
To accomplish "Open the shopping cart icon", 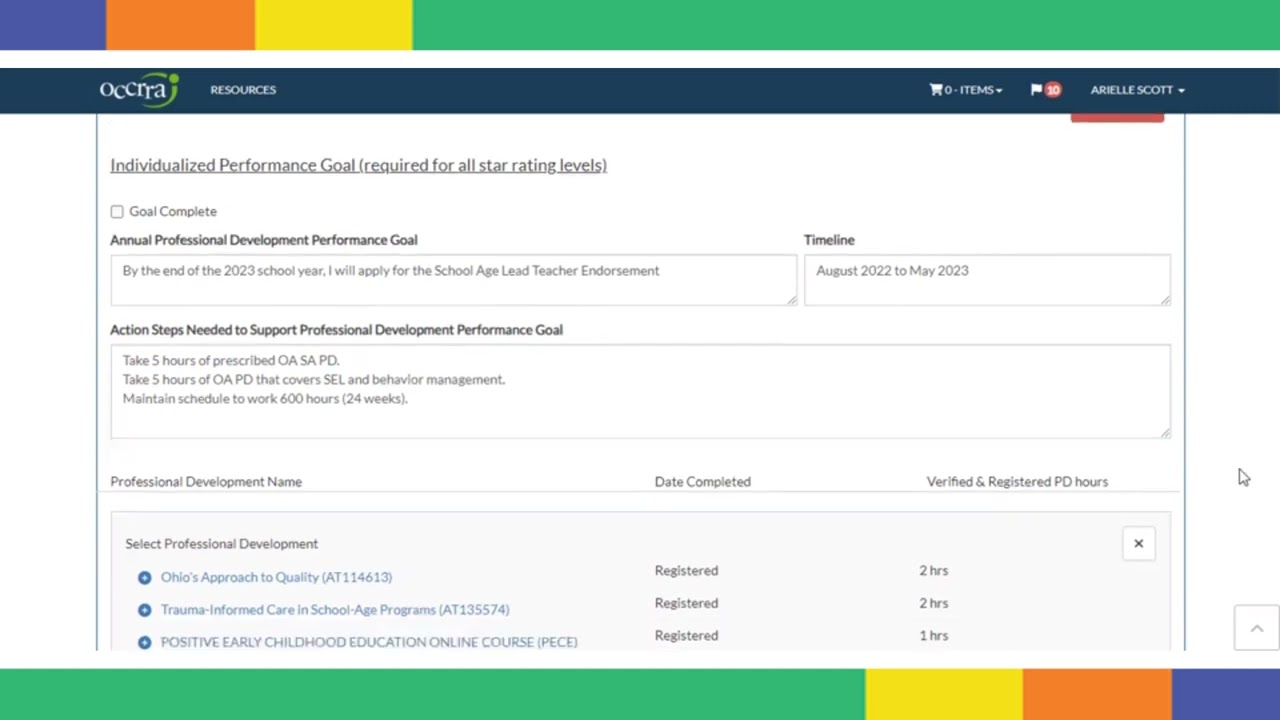I will click(936, 89).
